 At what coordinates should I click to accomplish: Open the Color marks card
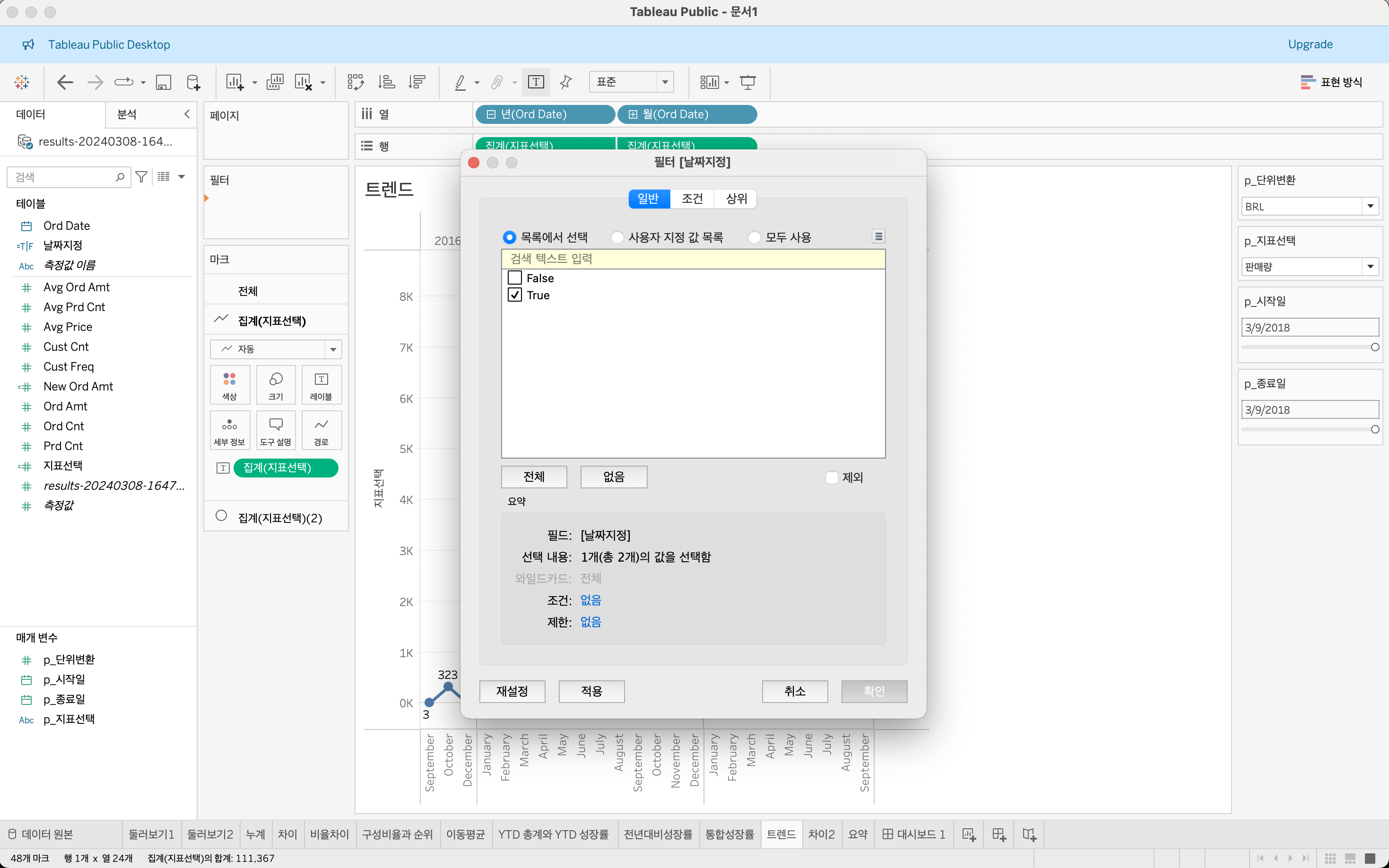(x=230, y=385)
